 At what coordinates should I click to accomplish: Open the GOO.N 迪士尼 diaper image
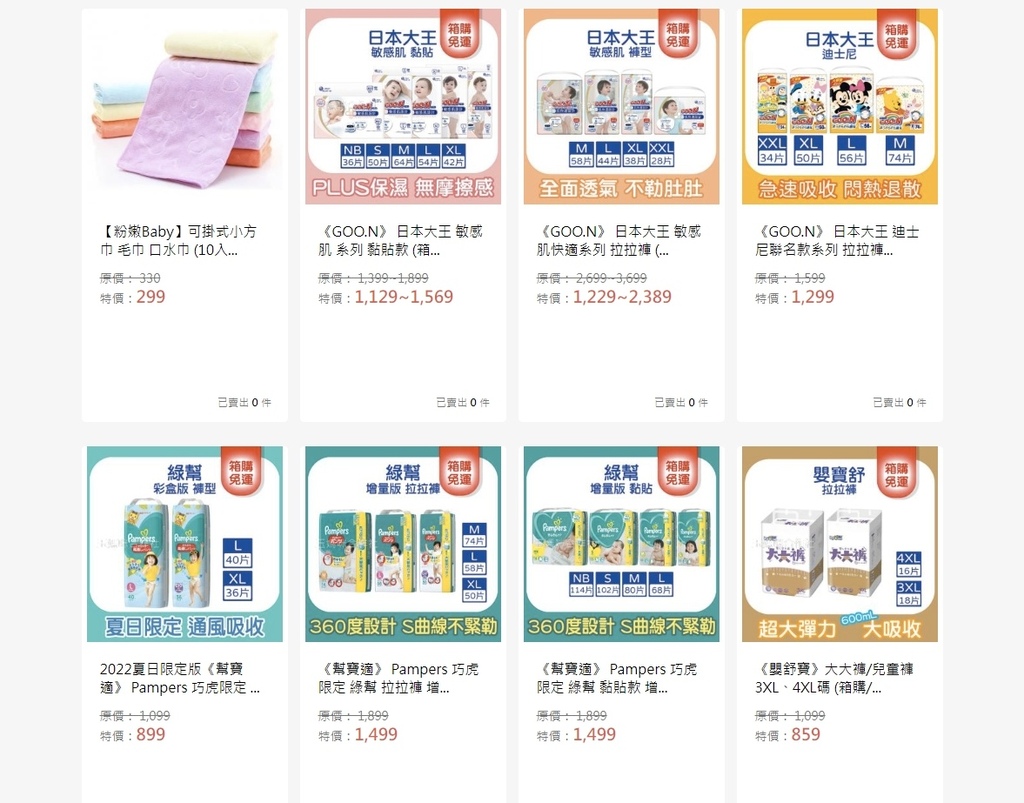pyautogui.click(x=840, y=106)
